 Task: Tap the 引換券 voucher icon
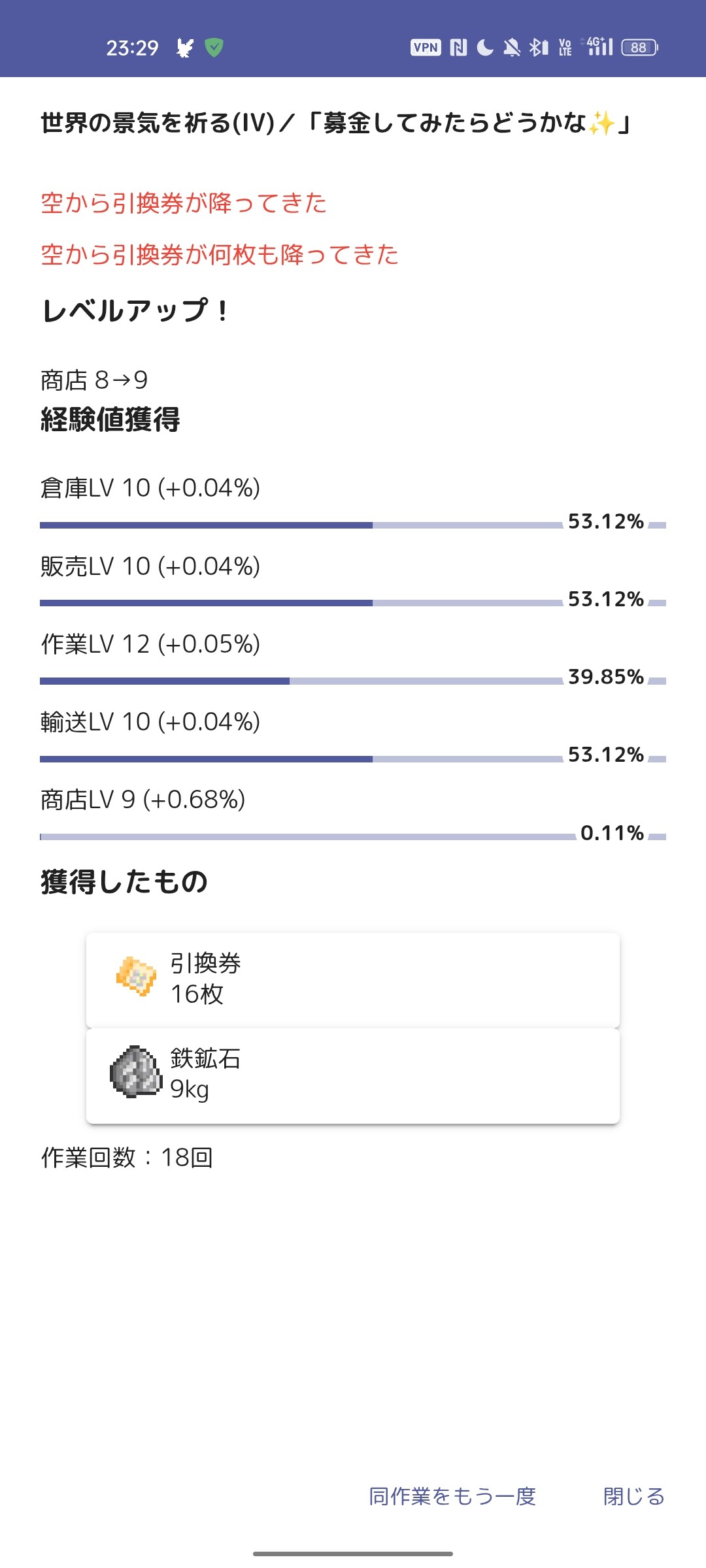pyautogui.click(x=136, y=977)
